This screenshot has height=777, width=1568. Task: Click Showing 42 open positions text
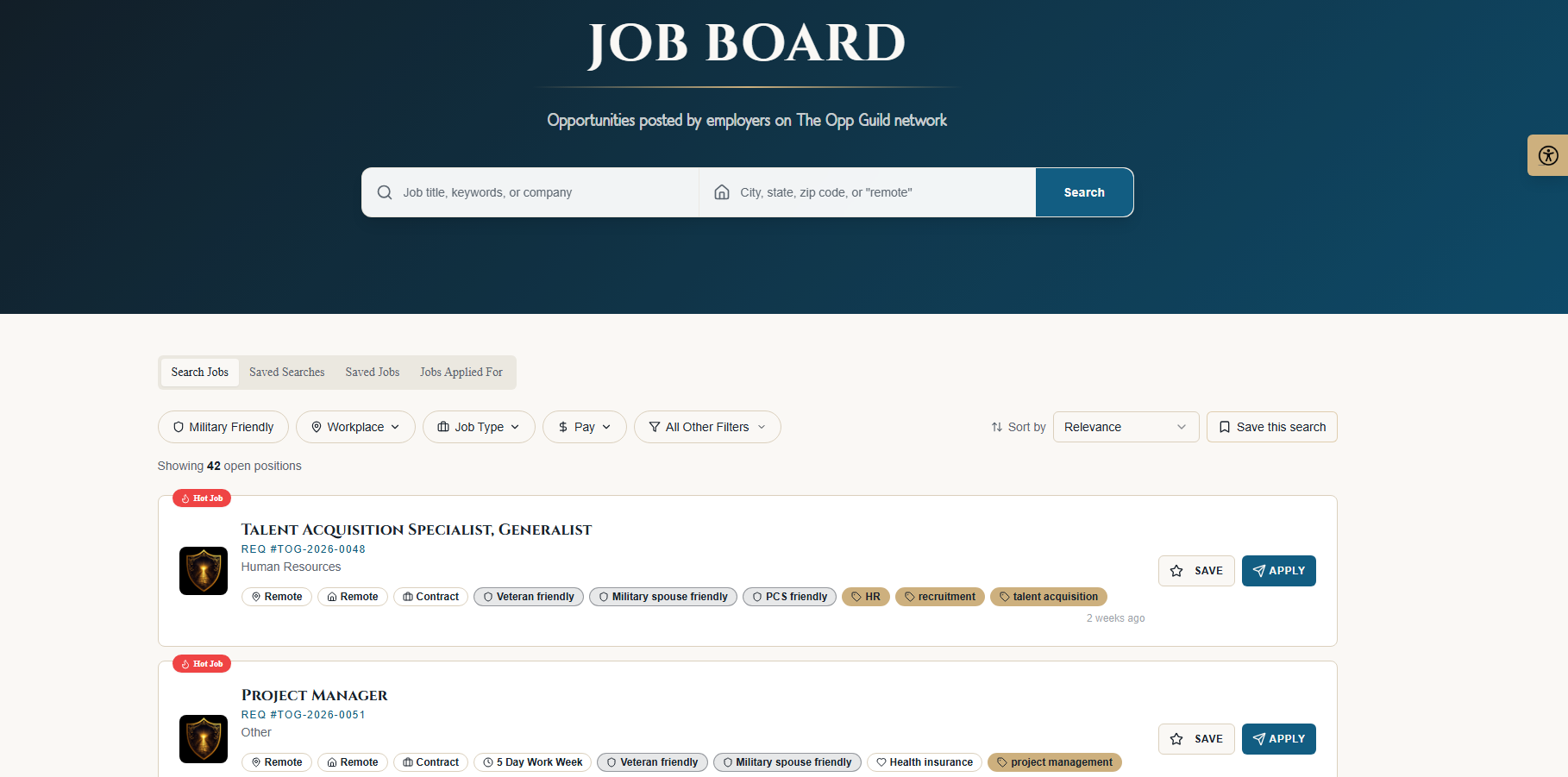point(229,466)
